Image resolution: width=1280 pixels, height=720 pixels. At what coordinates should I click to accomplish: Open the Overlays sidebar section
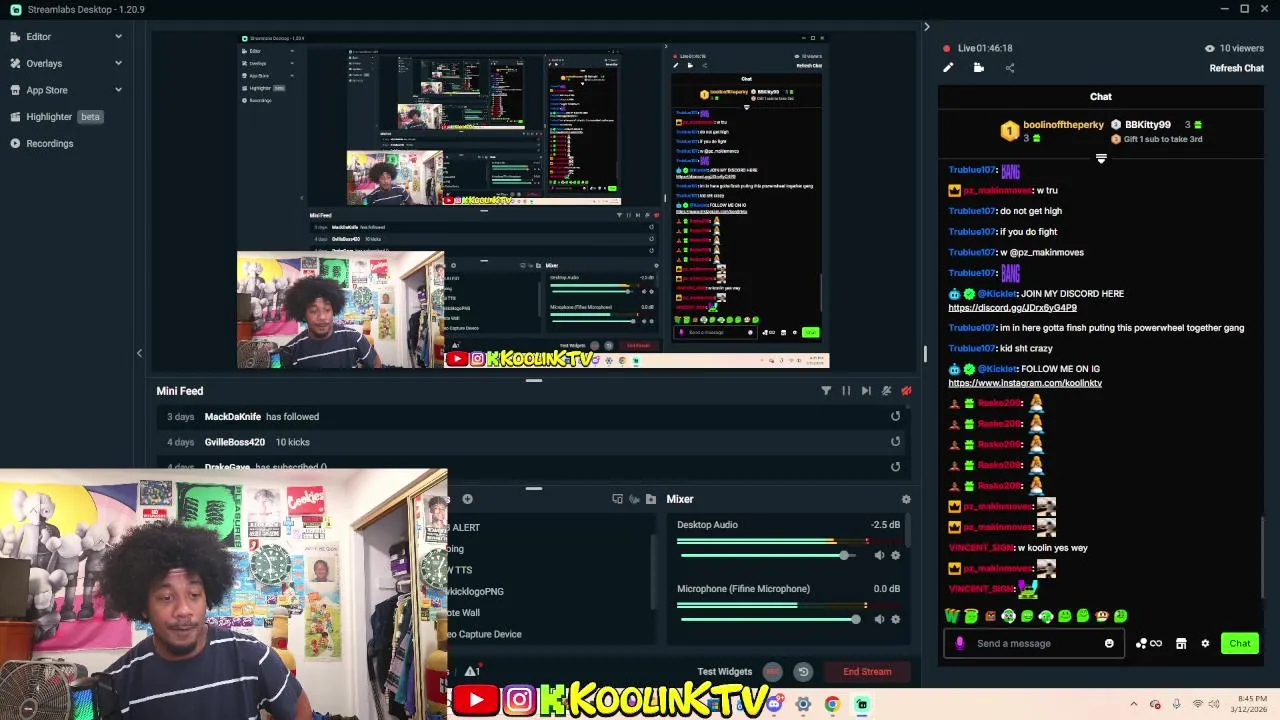point(44,63)
